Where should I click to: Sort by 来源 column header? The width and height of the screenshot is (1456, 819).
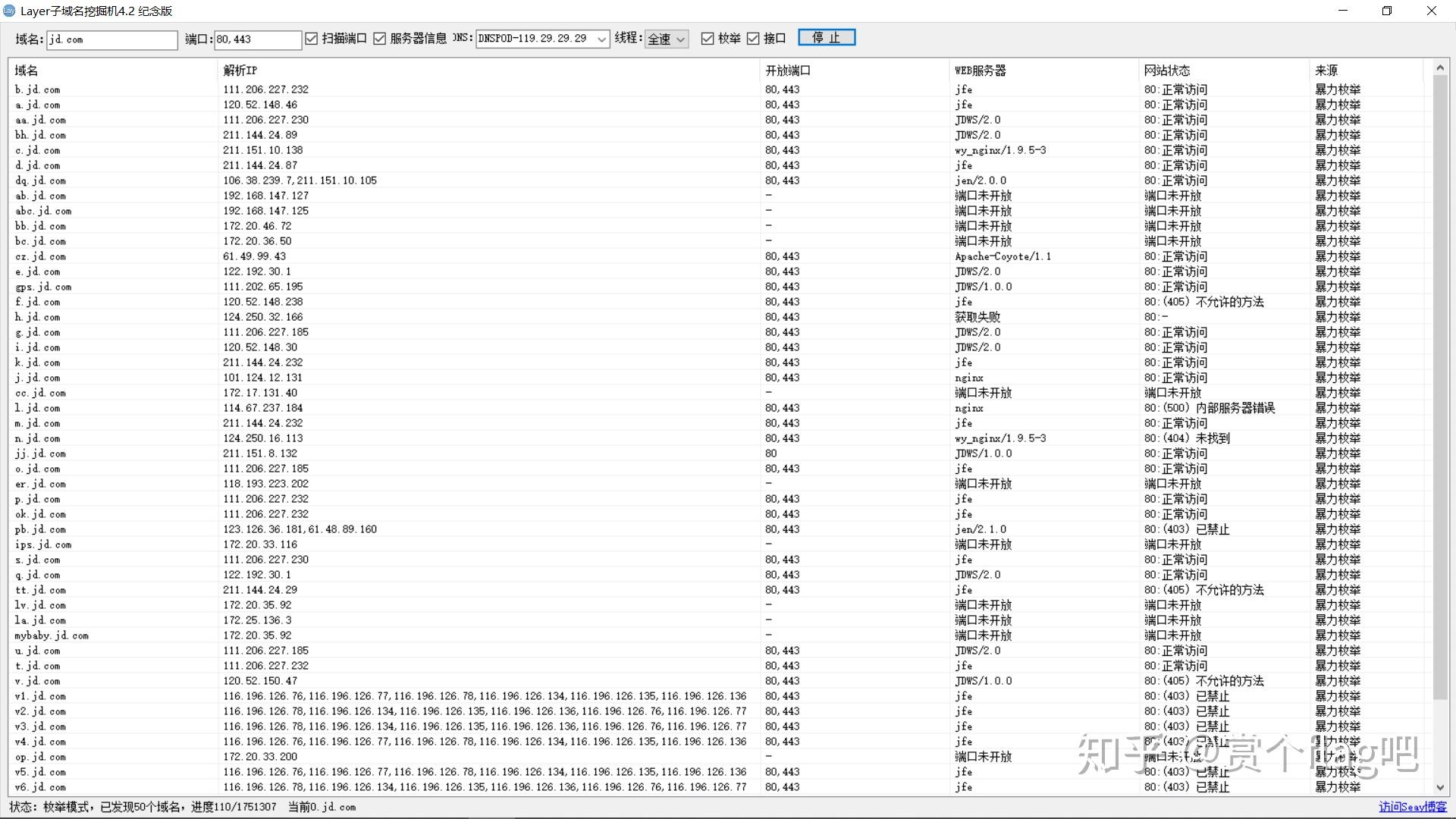1367,71
